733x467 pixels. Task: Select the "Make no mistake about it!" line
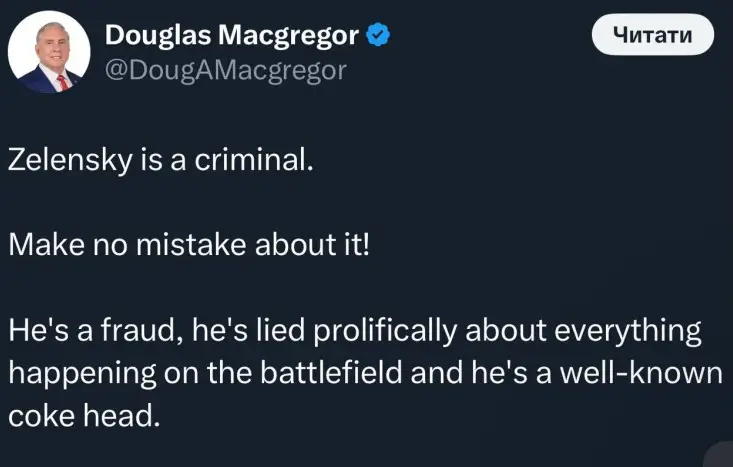189,245
